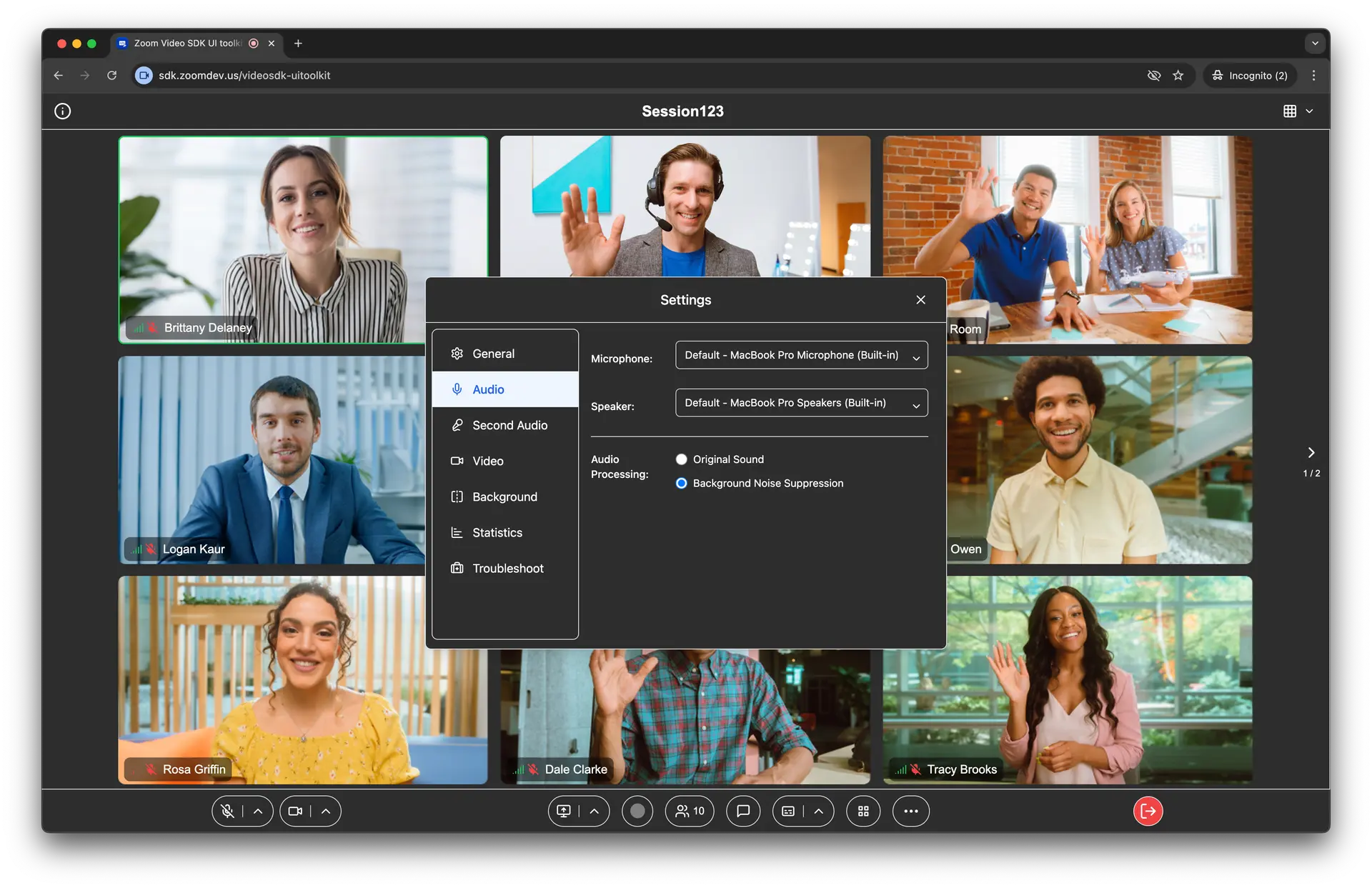Open the participants list showing 10
The image size is (1372, 888).
[690, 811]
